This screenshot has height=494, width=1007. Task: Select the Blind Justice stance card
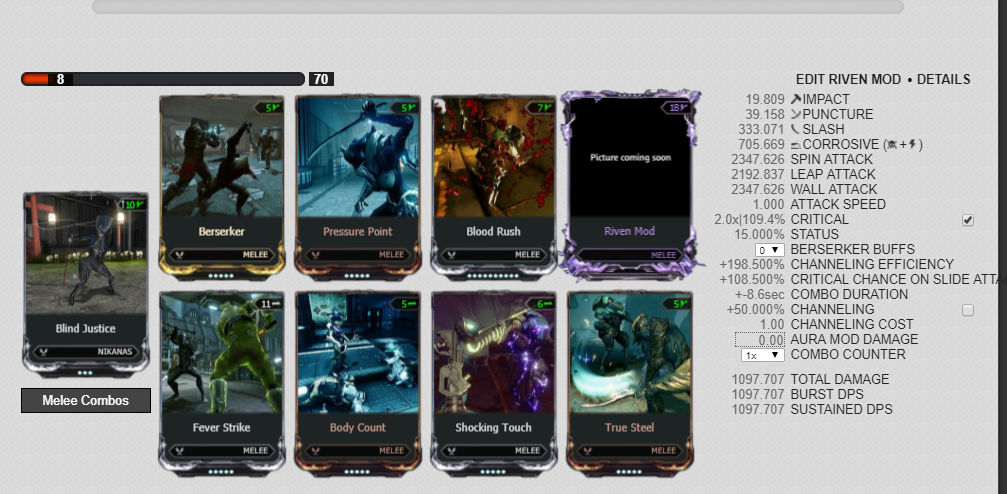(x=85, y=285)
